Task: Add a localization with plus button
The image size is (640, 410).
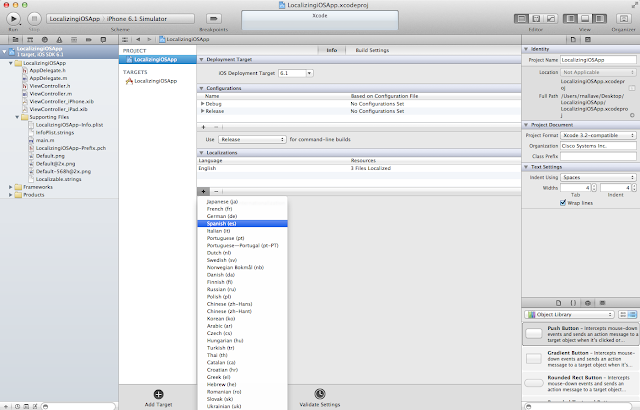Action: point(203,191)
